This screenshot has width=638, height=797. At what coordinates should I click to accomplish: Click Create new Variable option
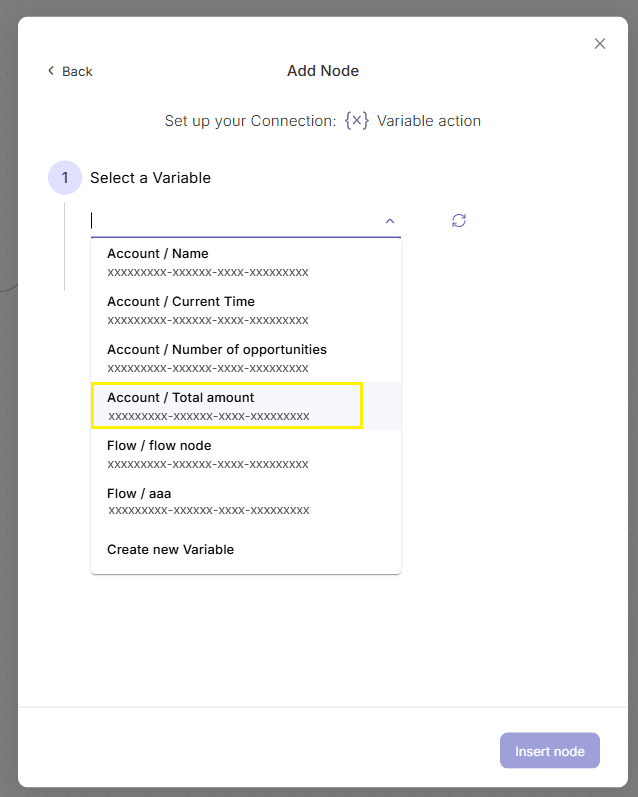tap(246, 549)
